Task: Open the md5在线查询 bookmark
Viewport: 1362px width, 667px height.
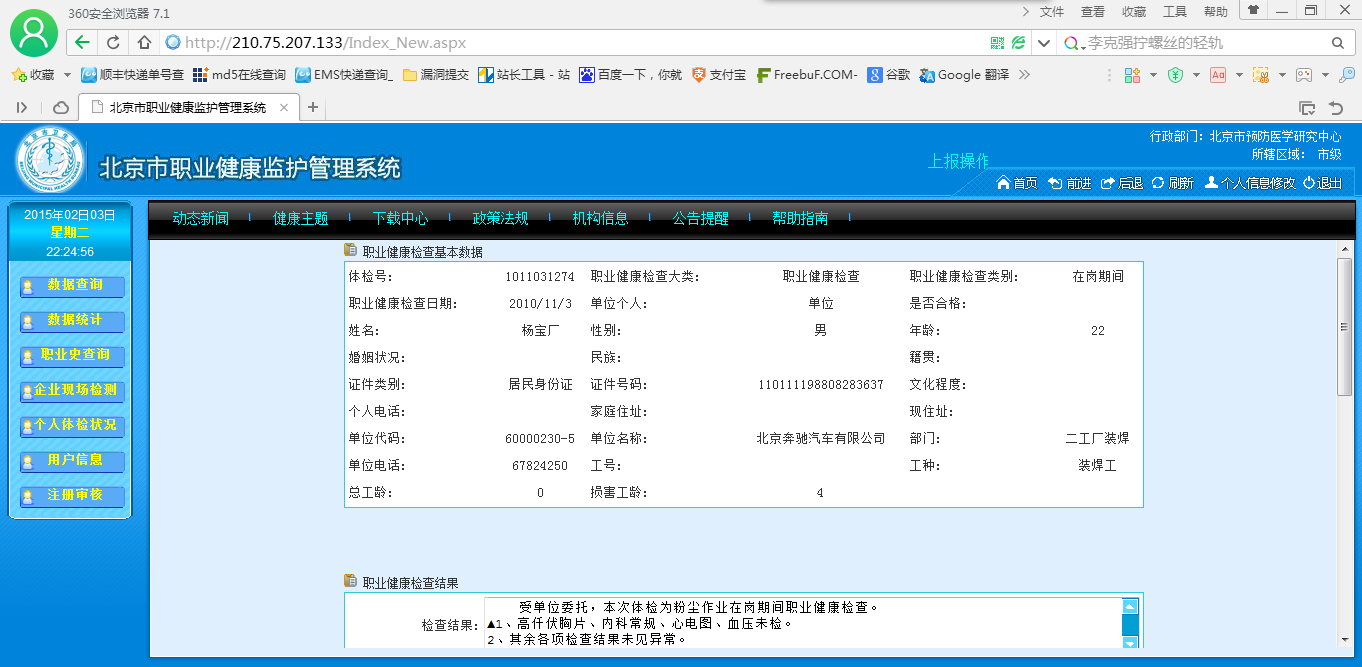Action: coord(240,75)
